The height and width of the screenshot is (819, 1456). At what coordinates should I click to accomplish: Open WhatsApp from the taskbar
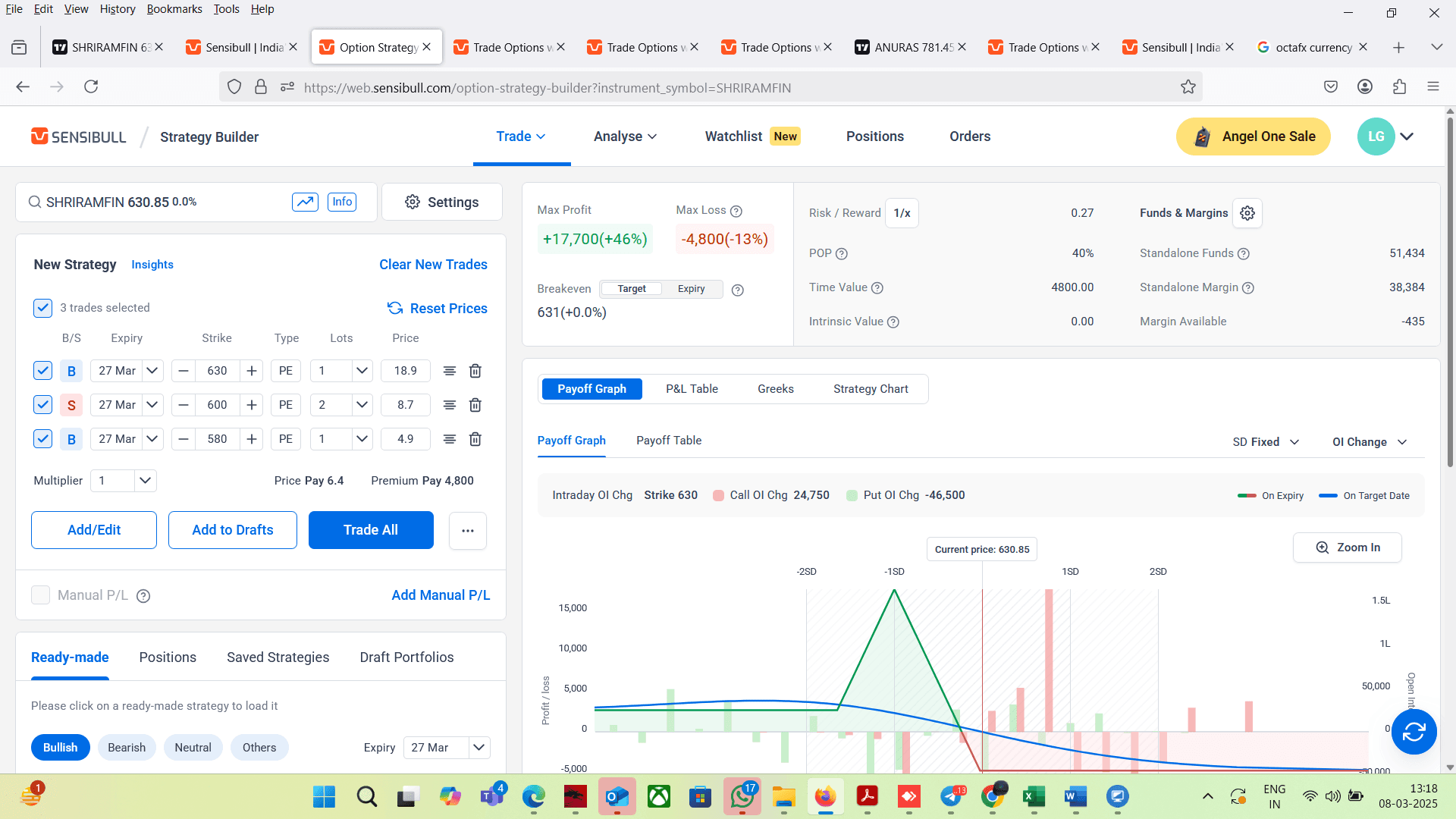click(x=742, y=797)
